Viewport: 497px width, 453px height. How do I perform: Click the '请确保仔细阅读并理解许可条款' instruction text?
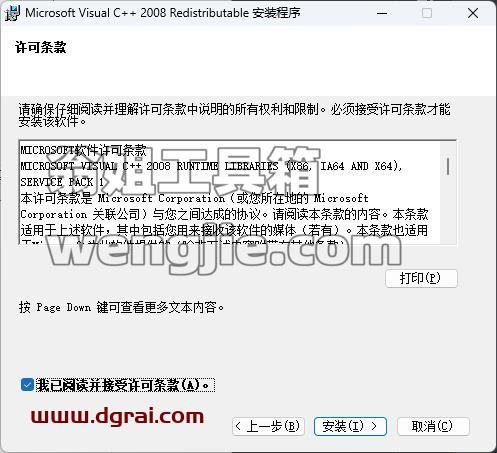click(x=235, y=115)
